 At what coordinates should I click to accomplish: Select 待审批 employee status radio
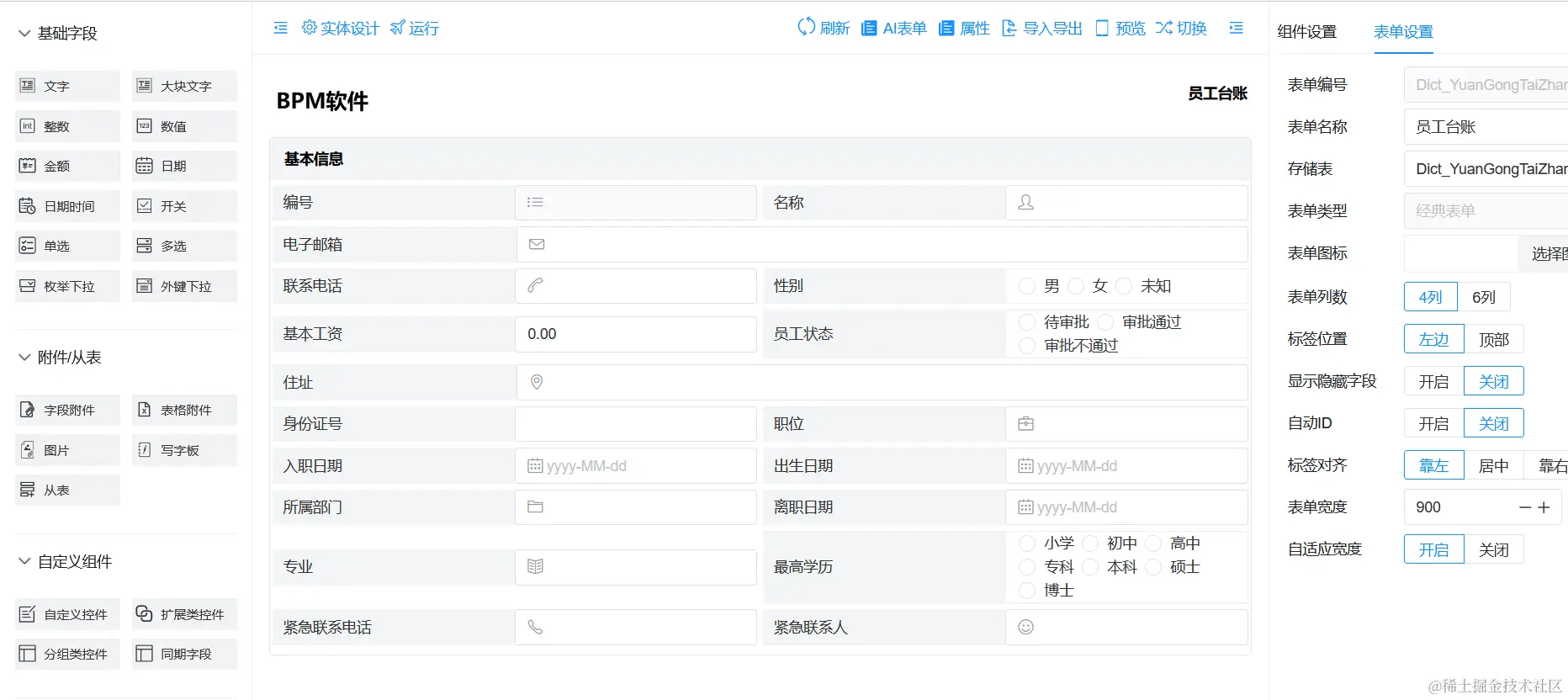coord(1026,322)
